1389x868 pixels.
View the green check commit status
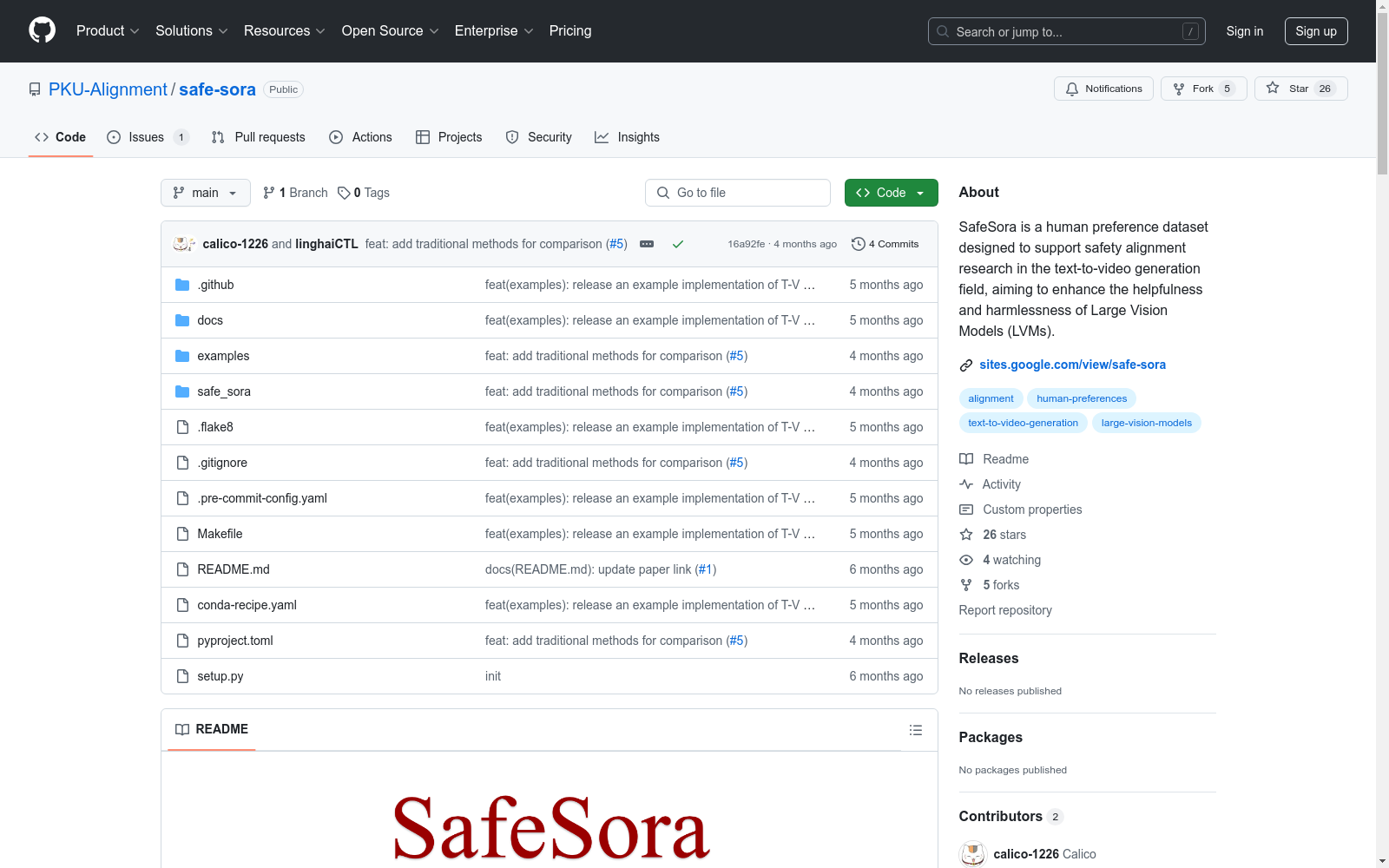pos(678,244)
